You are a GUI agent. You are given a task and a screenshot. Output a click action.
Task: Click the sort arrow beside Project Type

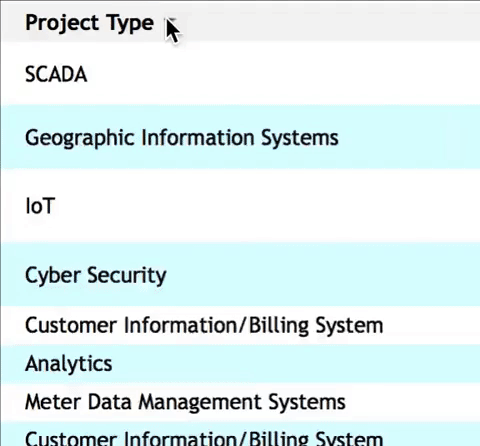coord(171,21)
